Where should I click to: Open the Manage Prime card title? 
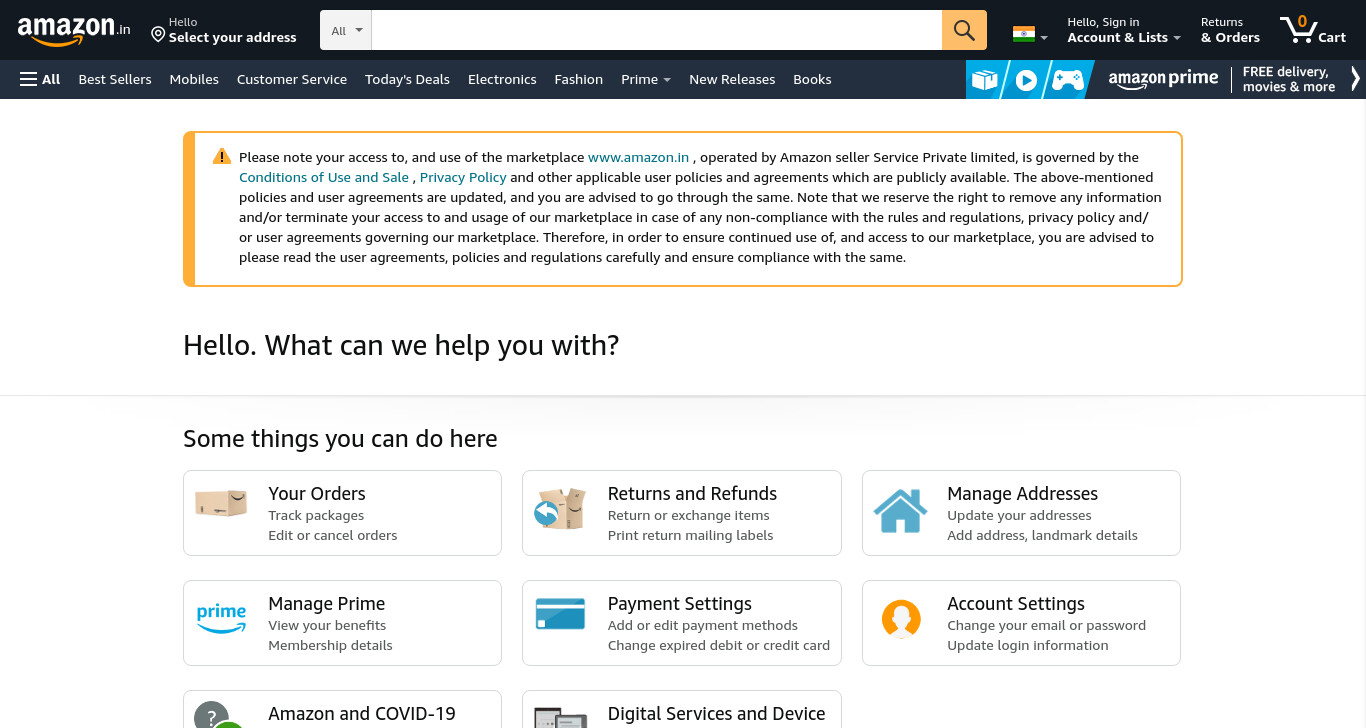click(x=327, y=604)
